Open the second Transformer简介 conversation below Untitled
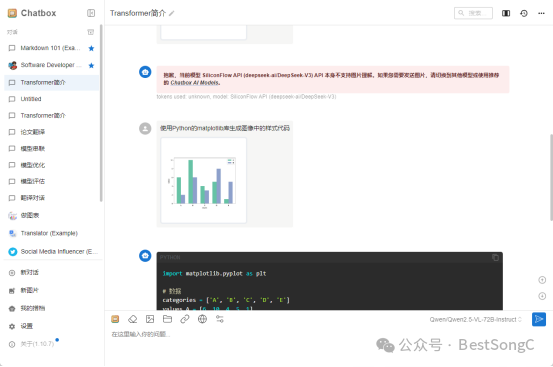This screenshot has width=553, height=367. (51, 116)
